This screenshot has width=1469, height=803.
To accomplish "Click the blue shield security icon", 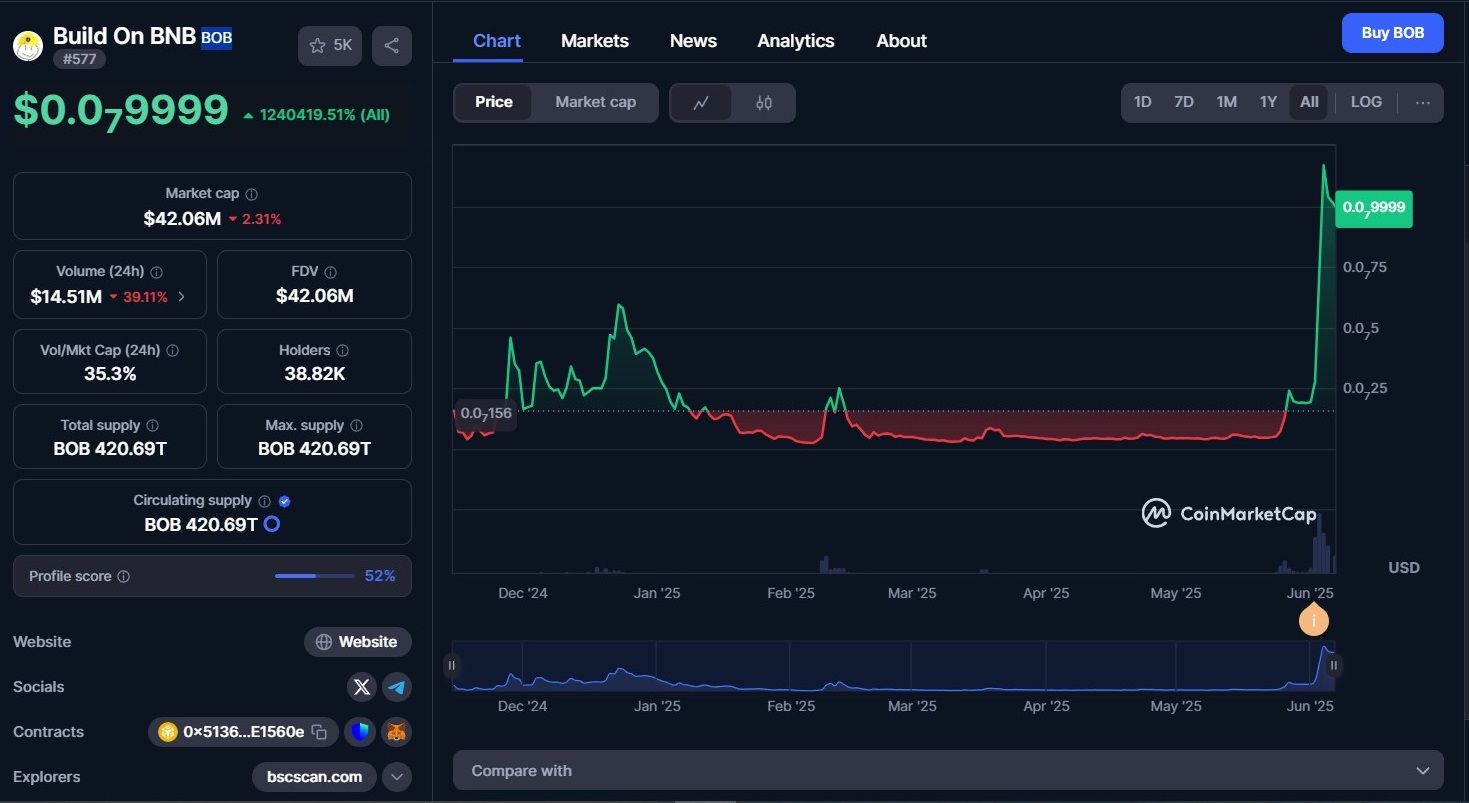I will tap(360, 732).
